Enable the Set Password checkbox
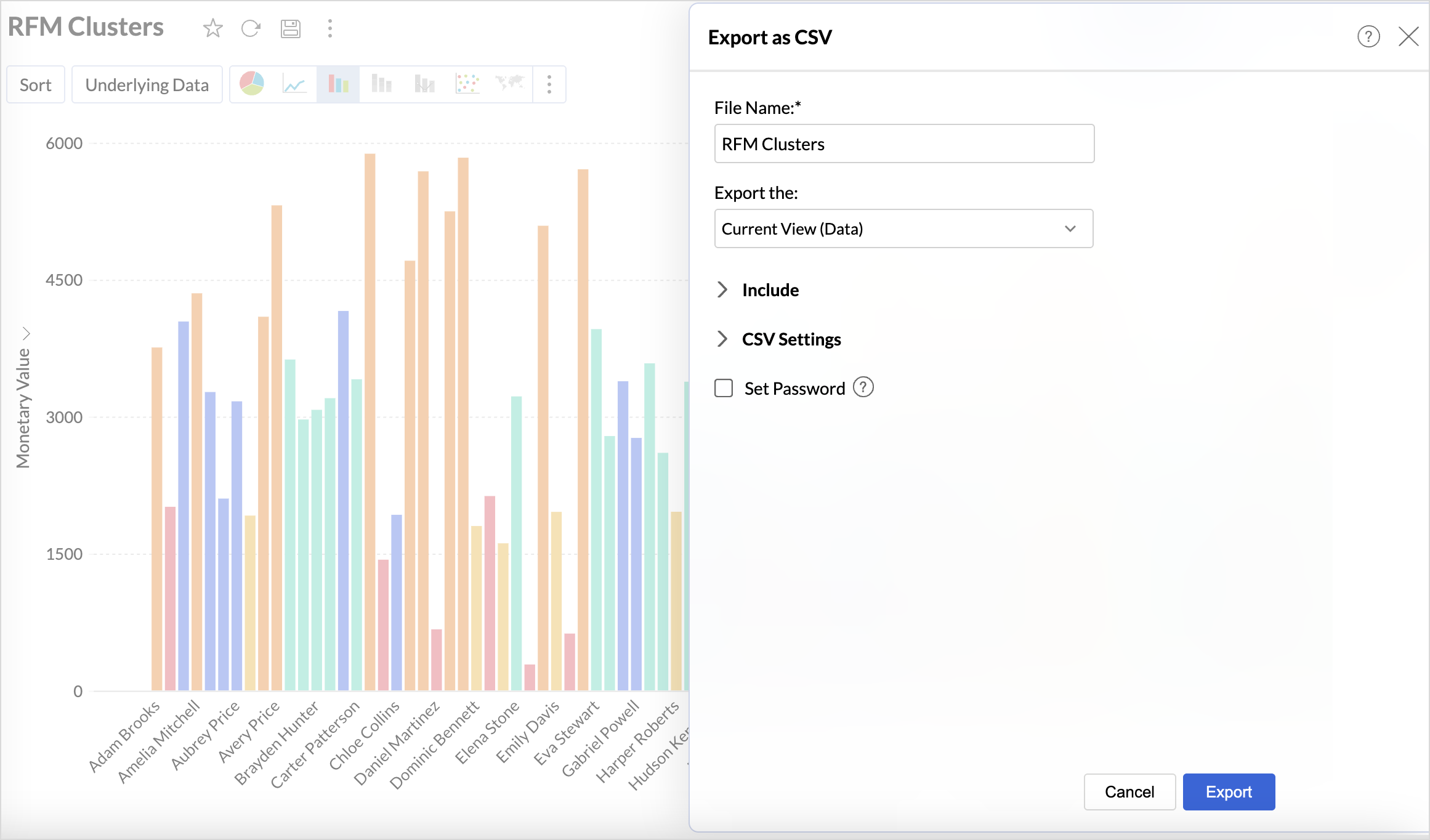 pos(724,388)
